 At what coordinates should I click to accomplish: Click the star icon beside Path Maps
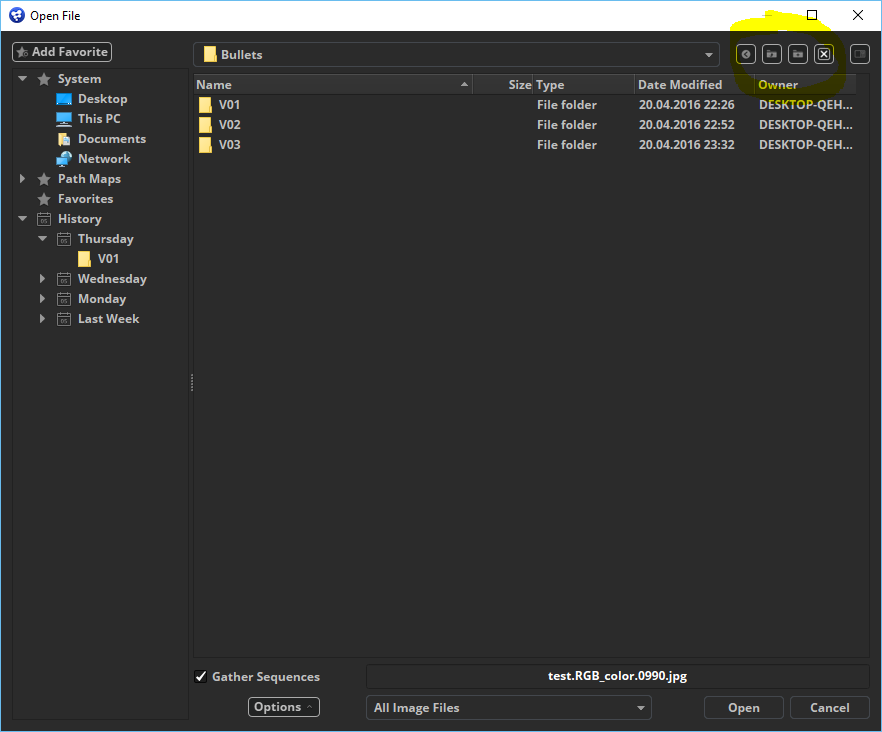[44, 179]
